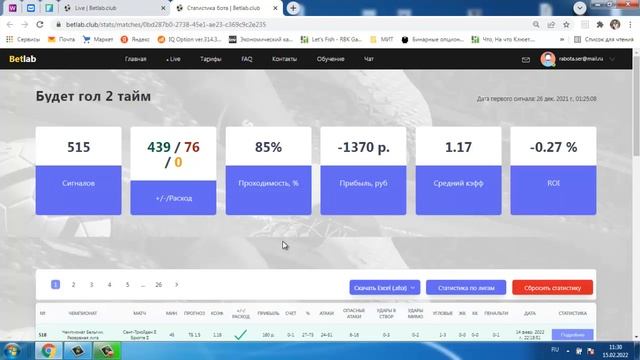Show hidden tray icons with the arrow
Image resolution: width=640 pixels, height=360 pixels.
(568, 351)
